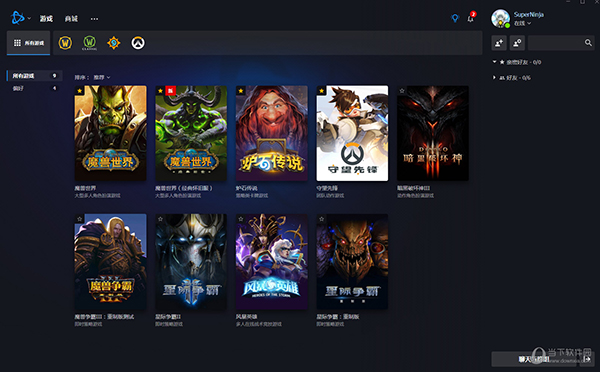This screenshot has width=600, height=372.
Task: Click the red new-badge on classic WoW card
Action: pyautogui.click(x=170, y=91)
